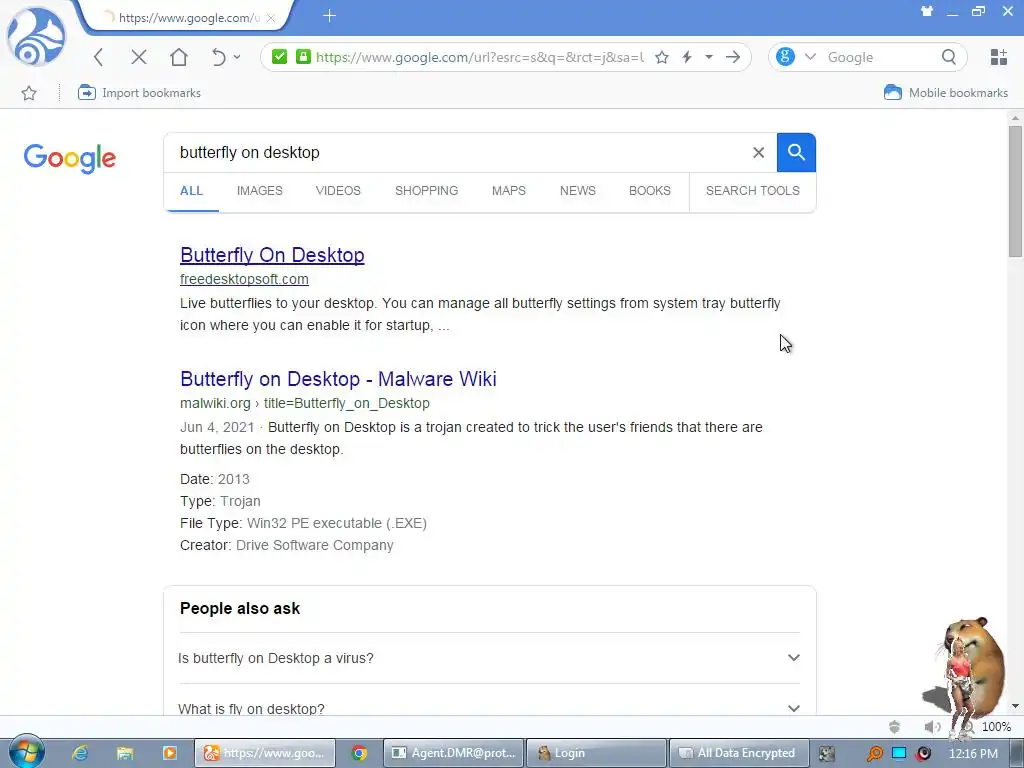The image size is (1024, 768).
Task: Open Butterfly on Desktop - Malware Wiki result
Action: 338,379
